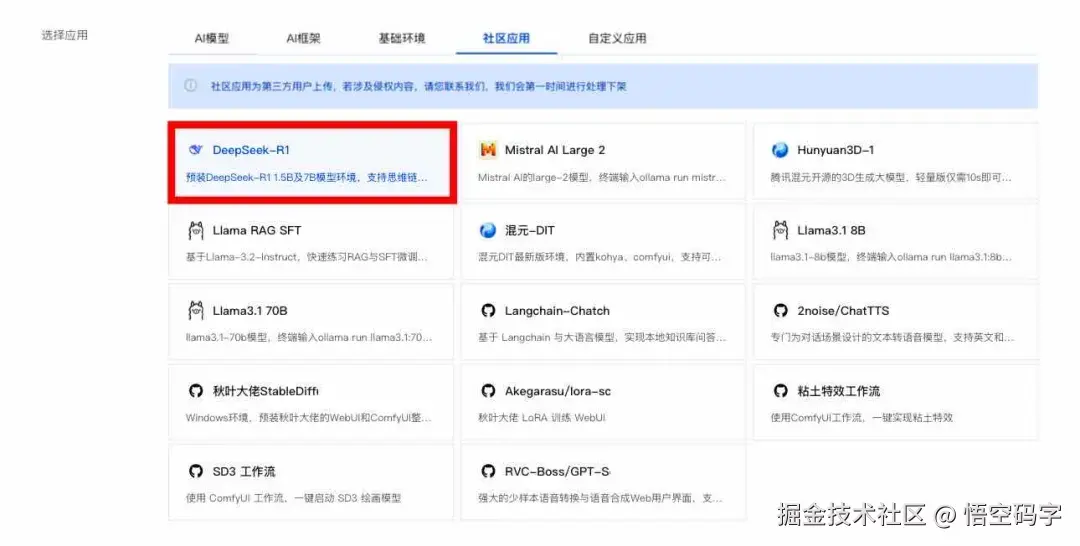This screenshot has height=546, width=1080.
Task: Click the Mistral AI Large 2 logo icon
Action: [488, 149]
